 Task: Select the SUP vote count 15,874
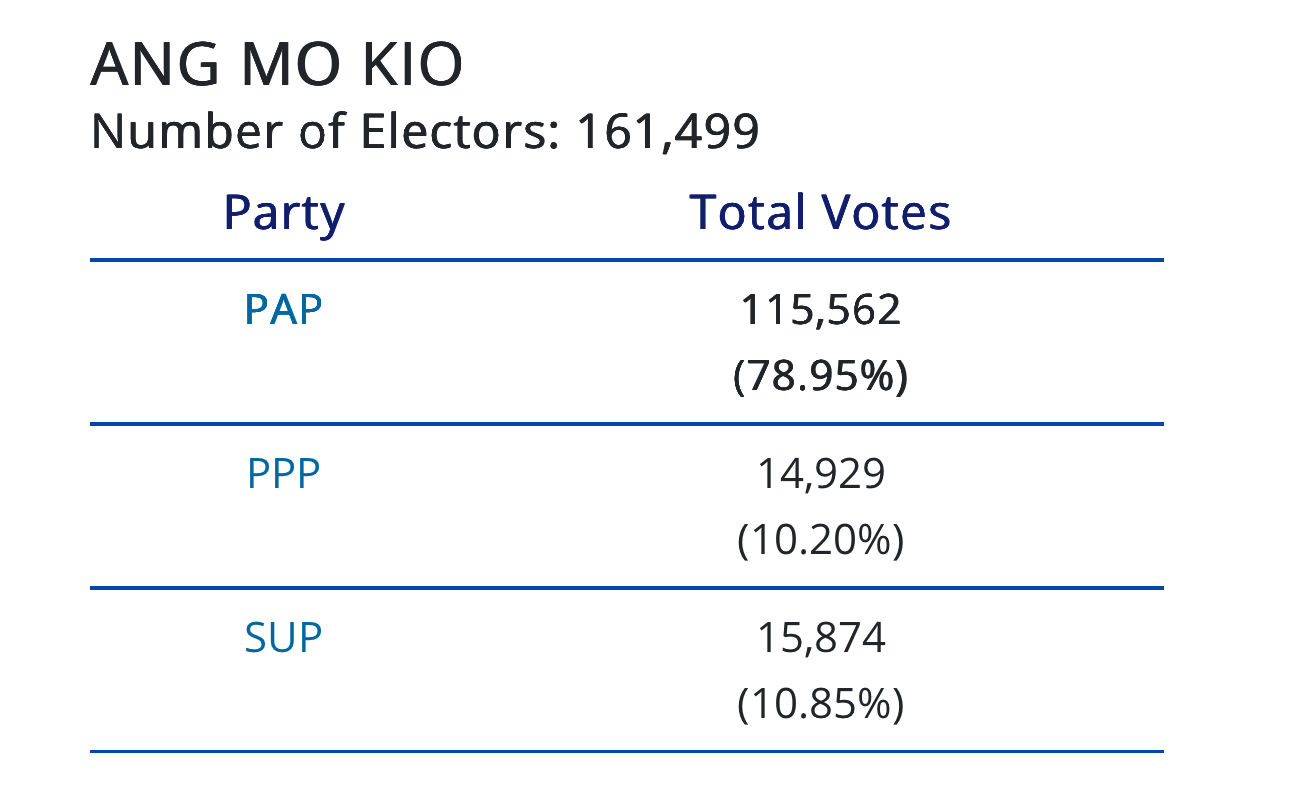point(820,638)
